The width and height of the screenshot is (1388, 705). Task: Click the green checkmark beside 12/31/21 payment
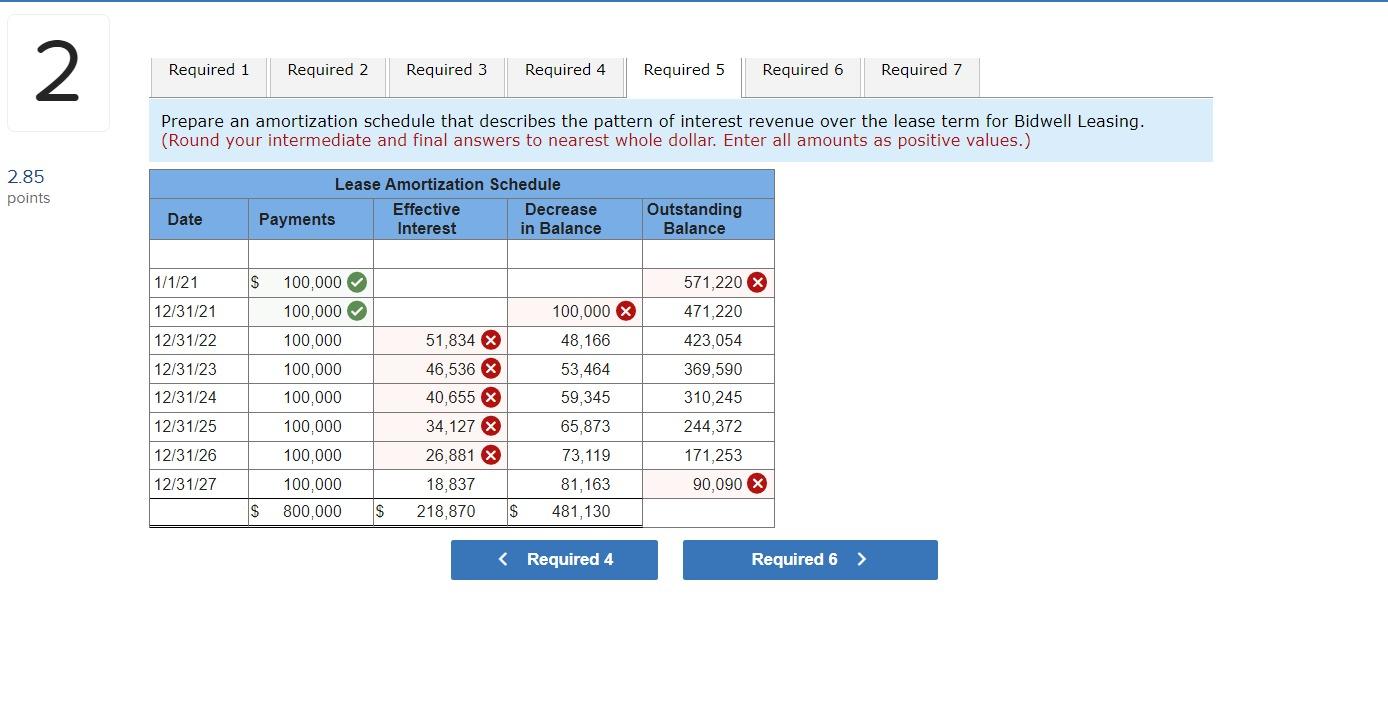coord(357,311)
